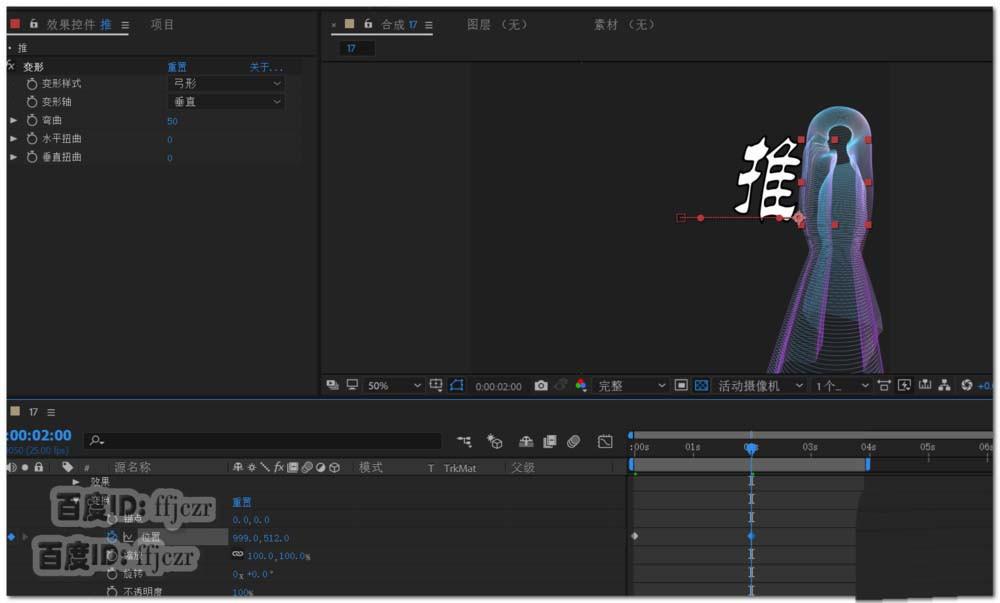Open the 变形样式 dropdown set to 弓形

pos(225,83)
